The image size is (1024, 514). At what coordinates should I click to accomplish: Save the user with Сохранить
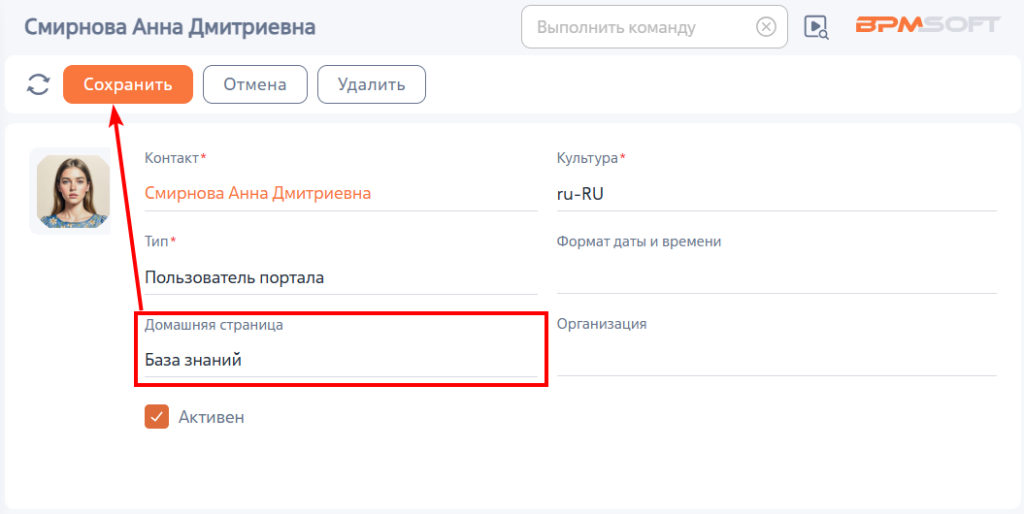[x=128, y=84]
